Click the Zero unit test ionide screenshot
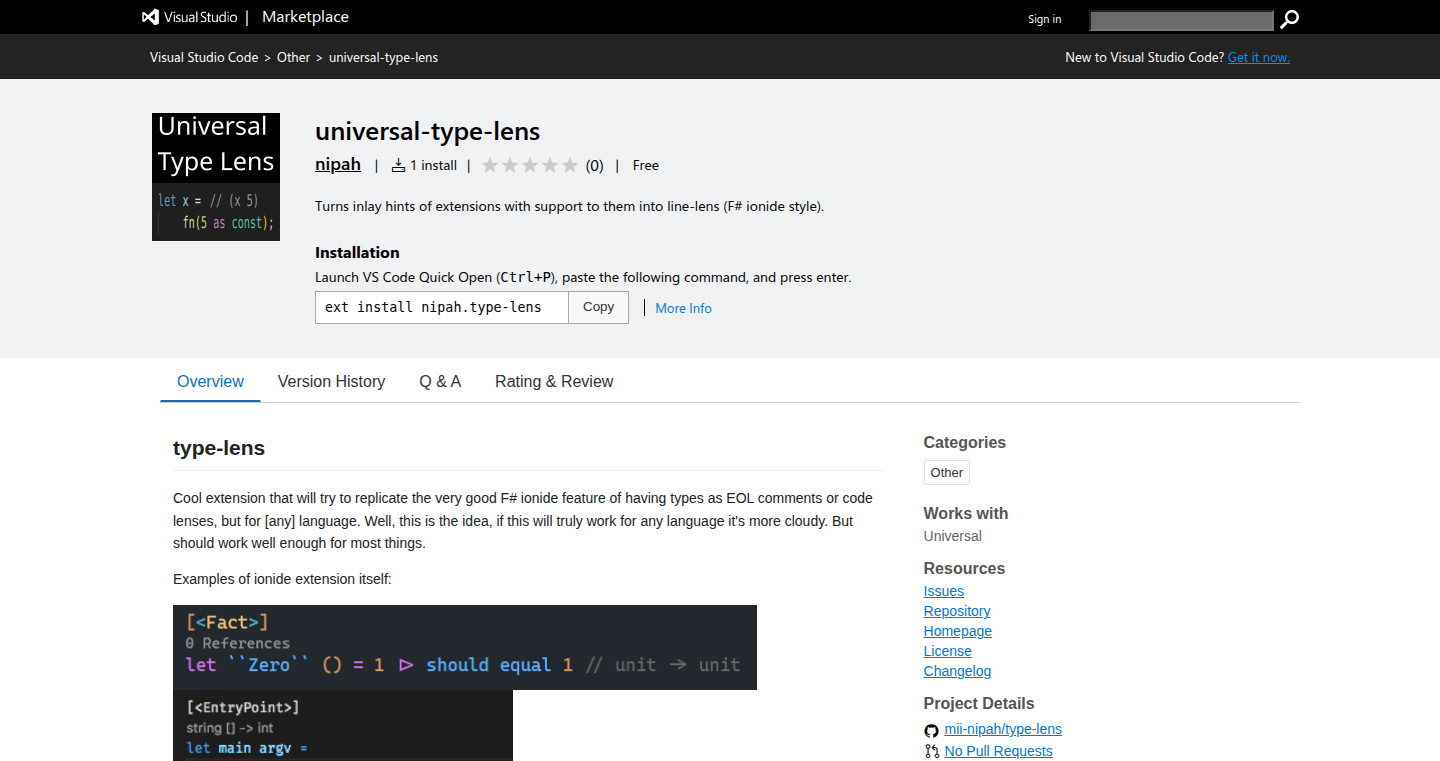Viewport: 1440px width, 761px height. [x=465, y=647]
